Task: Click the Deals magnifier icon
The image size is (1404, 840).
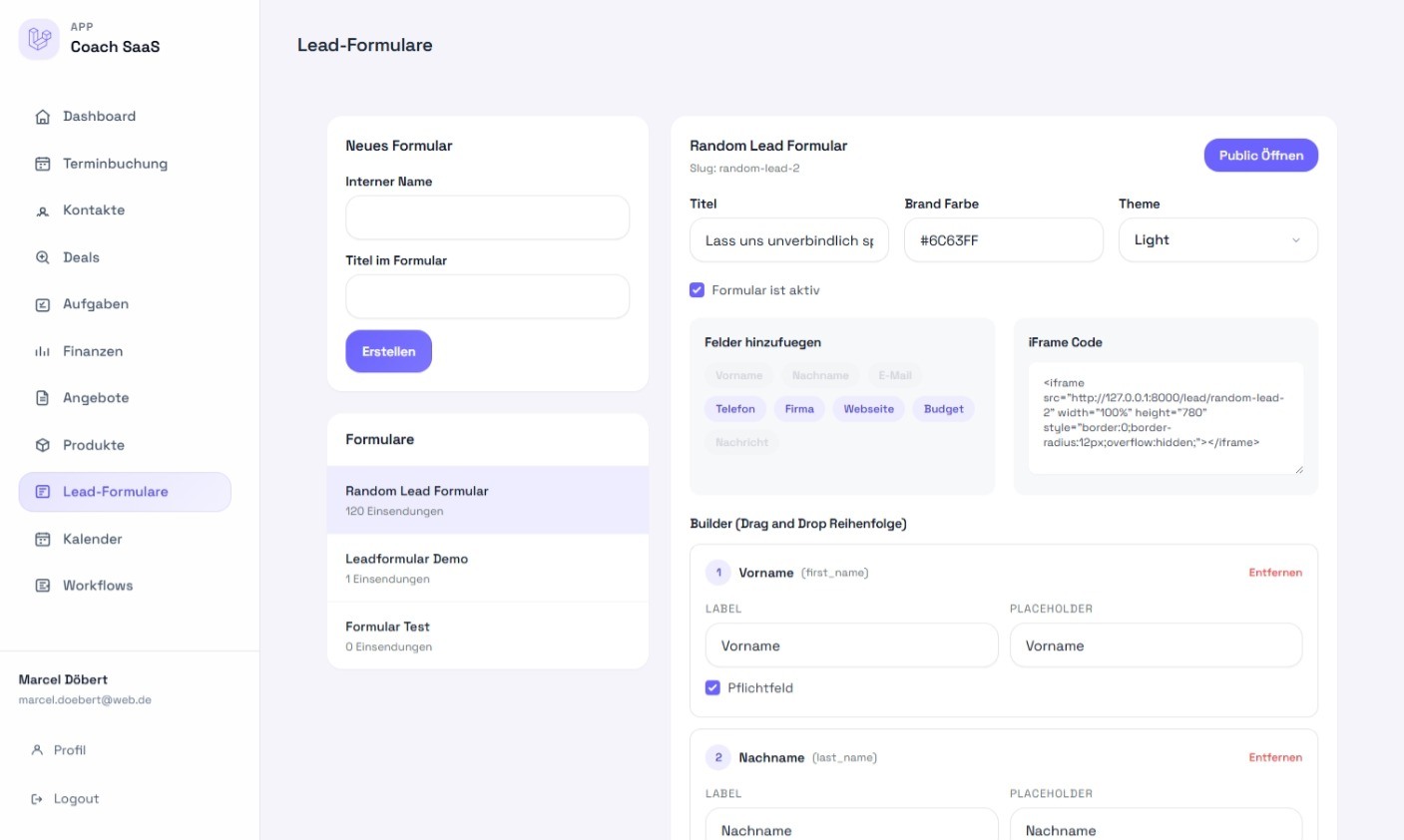Action: (x=43, y=257)
